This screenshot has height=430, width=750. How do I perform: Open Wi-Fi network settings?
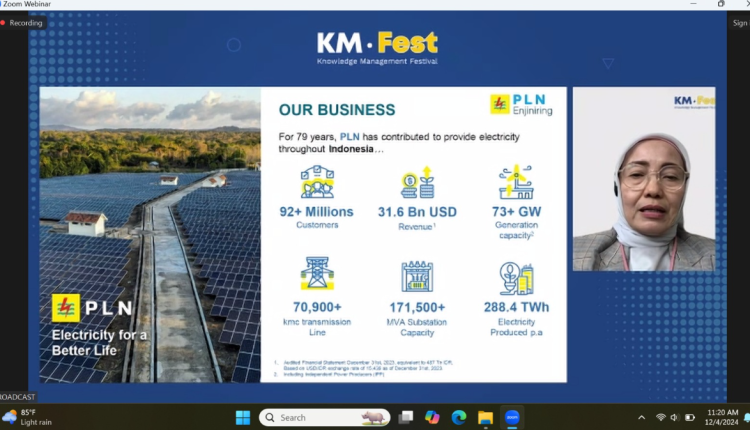tap(661, 418)
